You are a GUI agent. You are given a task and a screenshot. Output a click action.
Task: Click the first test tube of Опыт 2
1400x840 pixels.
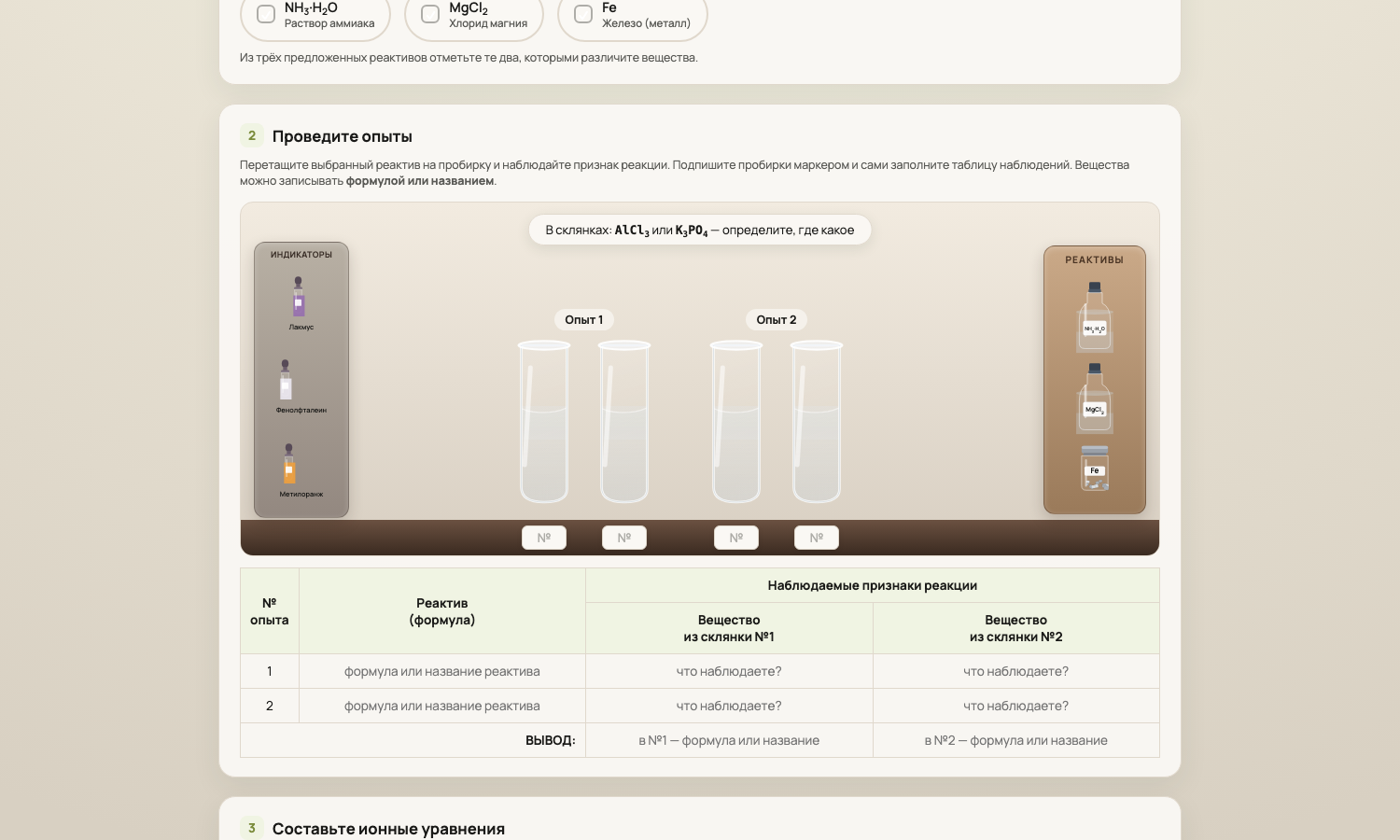click(736, 422)
